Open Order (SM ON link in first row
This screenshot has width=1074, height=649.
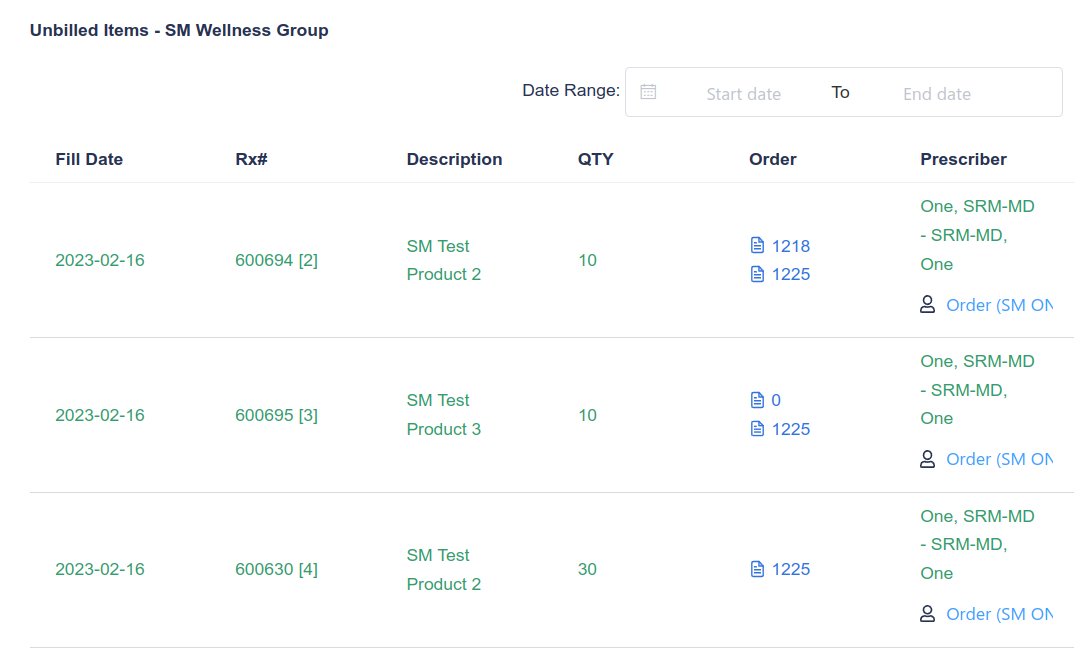point(998,305)
